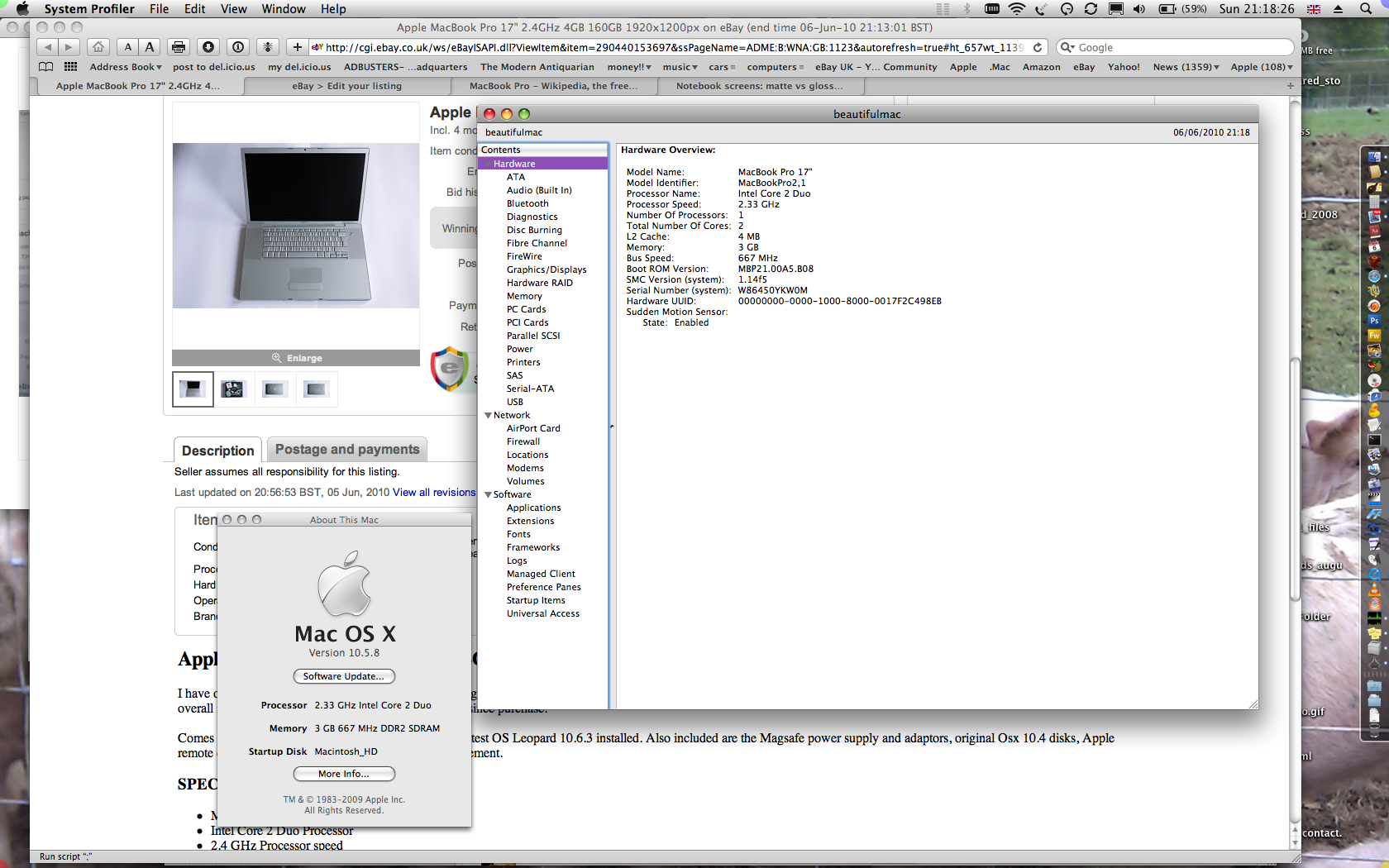Select second listing photo thumbnail
Image resolution: width=1389 pixels, height=868 pixels.
coord(233,389)
